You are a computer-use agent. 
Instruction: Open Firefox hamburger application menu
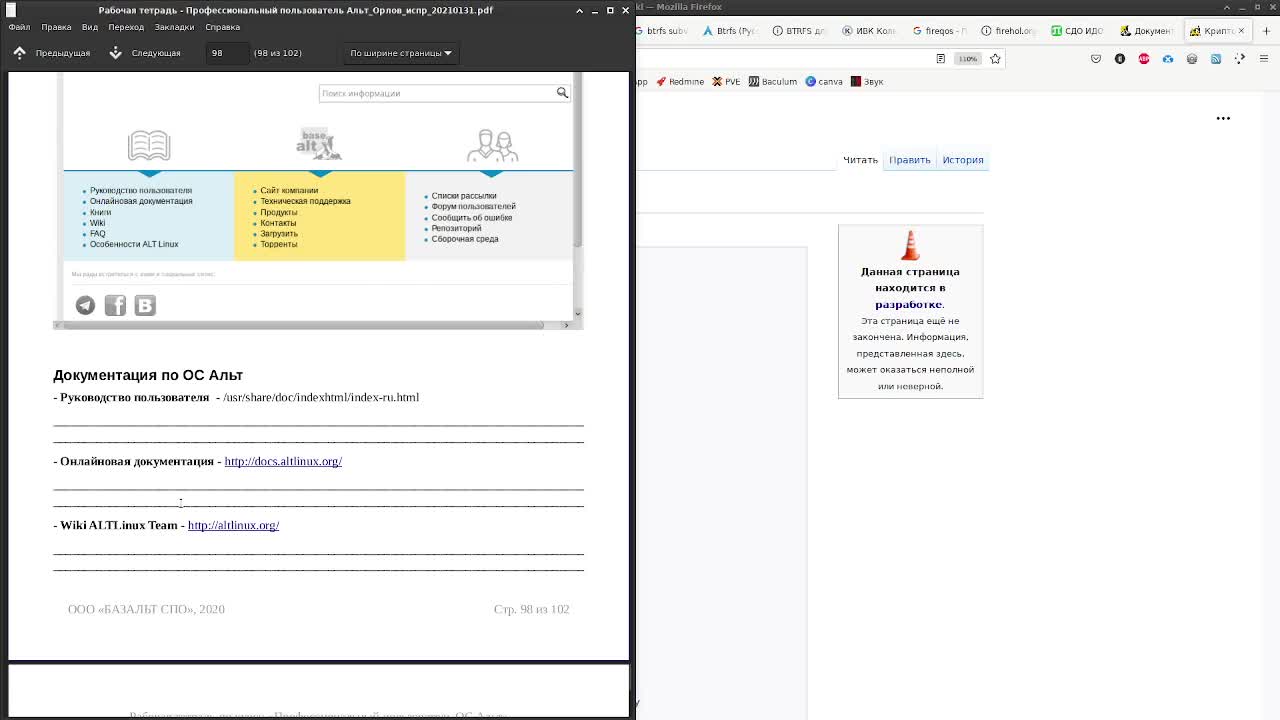click(1264, 59)
